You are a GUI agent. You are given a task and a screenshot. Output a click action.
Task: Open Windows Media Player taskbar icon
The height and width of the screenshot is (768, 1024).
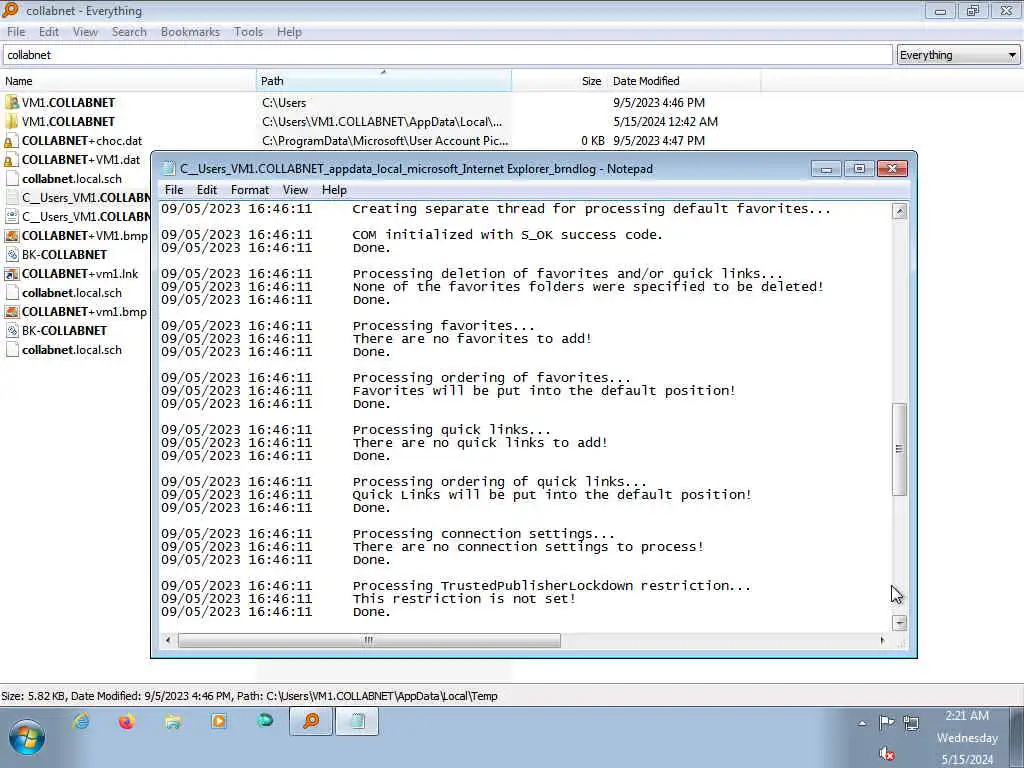pos(219,721)
